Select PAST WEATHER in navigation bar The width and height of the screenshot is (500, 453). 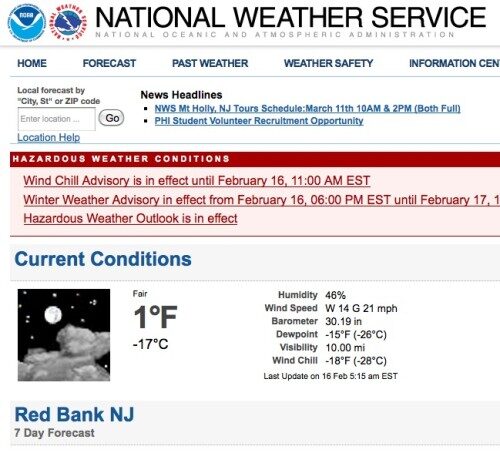[210, 63]
